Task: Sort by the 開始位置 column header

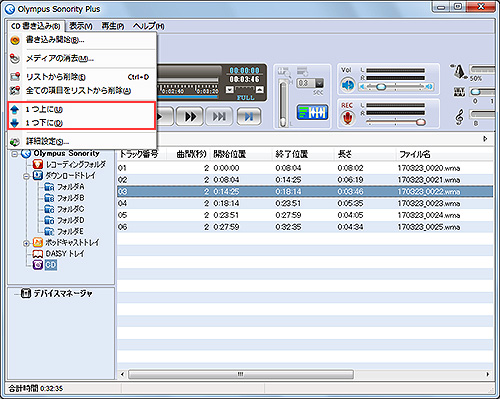Action: 241,154
